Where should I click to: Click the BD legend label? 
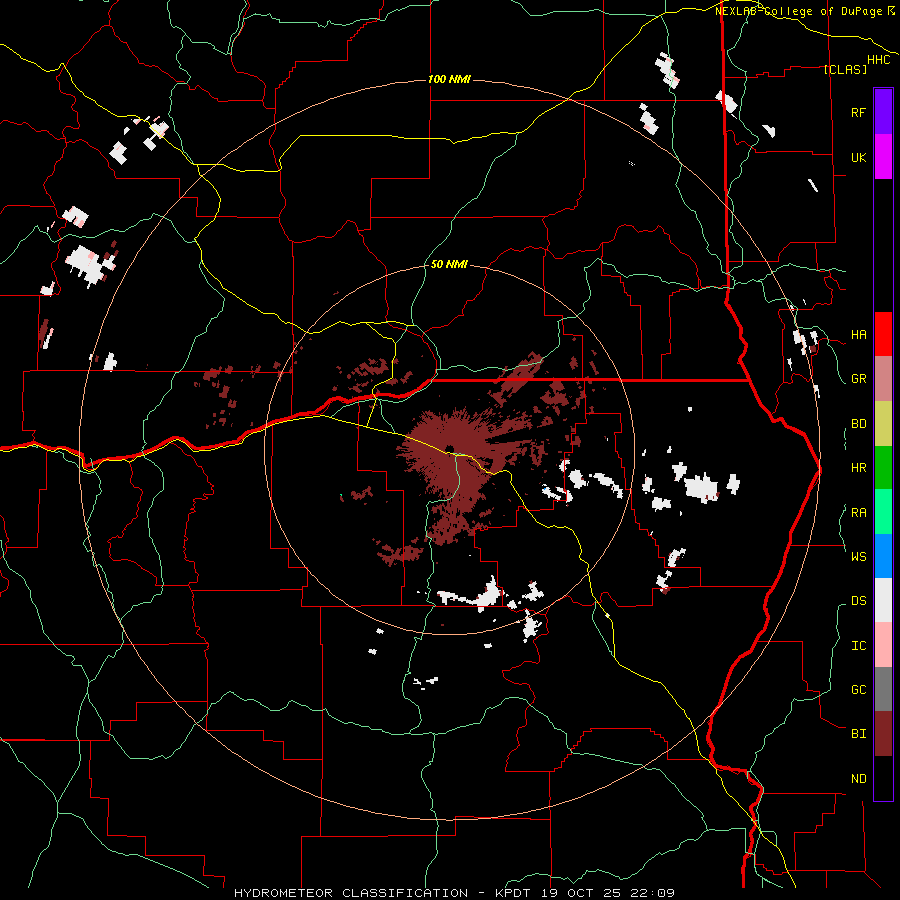click(859, 423)
